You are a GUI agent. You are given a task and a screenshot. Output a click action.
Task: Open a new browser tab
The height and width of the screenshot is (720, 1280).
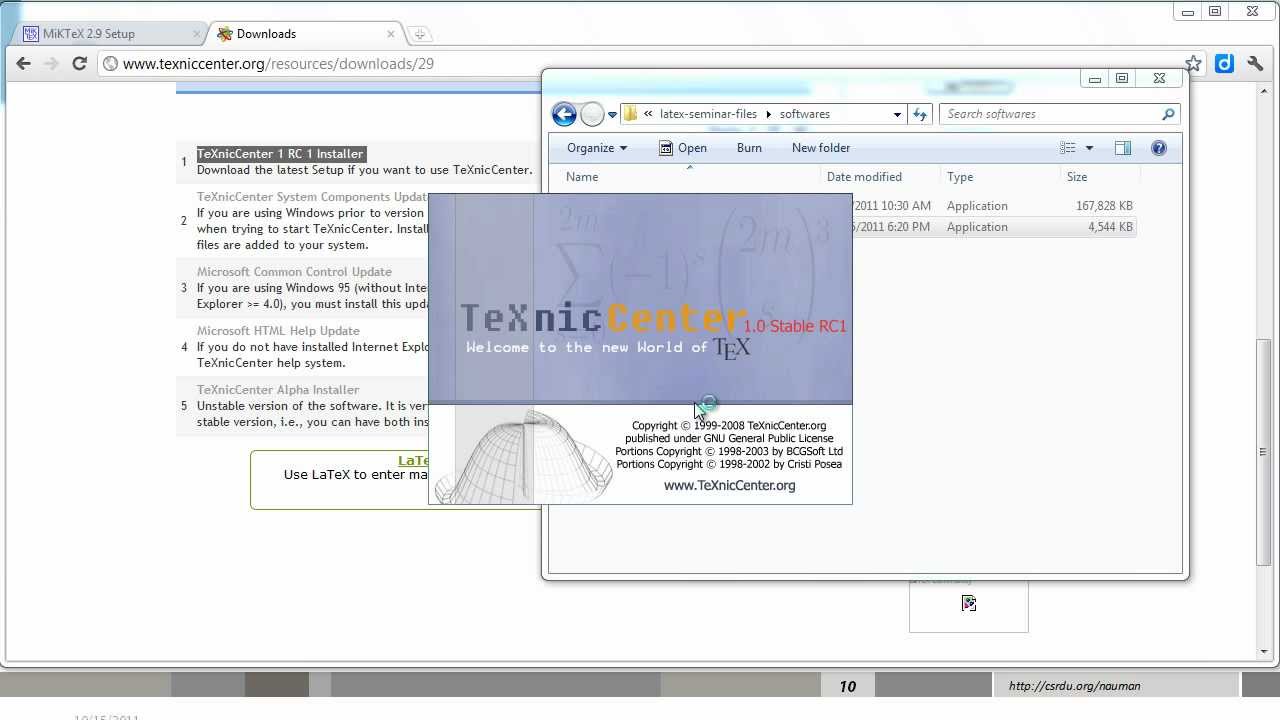click(x=419, y=34)
